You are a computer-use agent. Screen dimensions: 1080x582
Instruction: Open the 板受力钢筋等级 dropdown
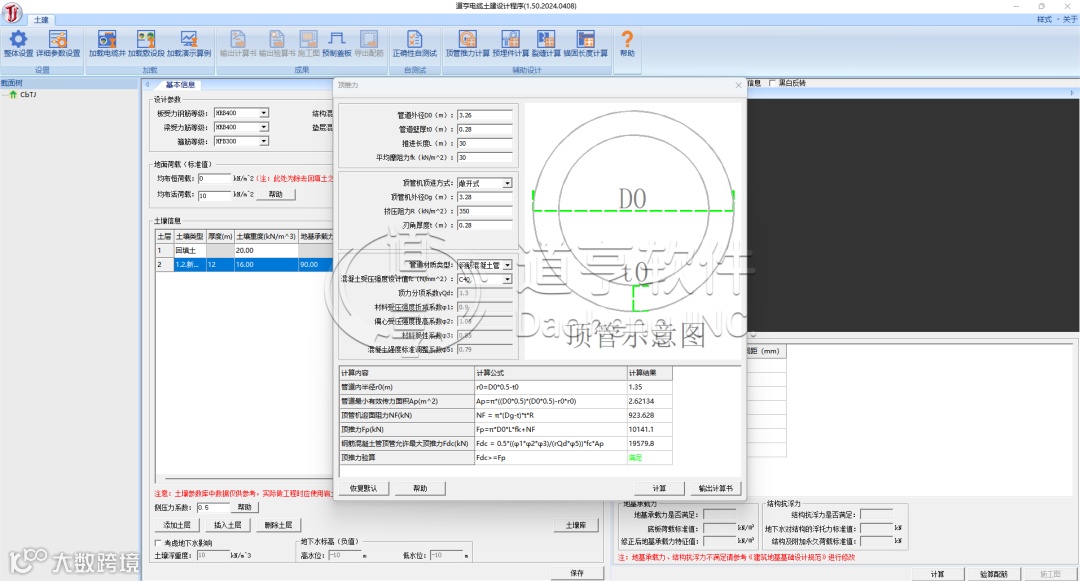pyautogui.click(x=264, y=114)
